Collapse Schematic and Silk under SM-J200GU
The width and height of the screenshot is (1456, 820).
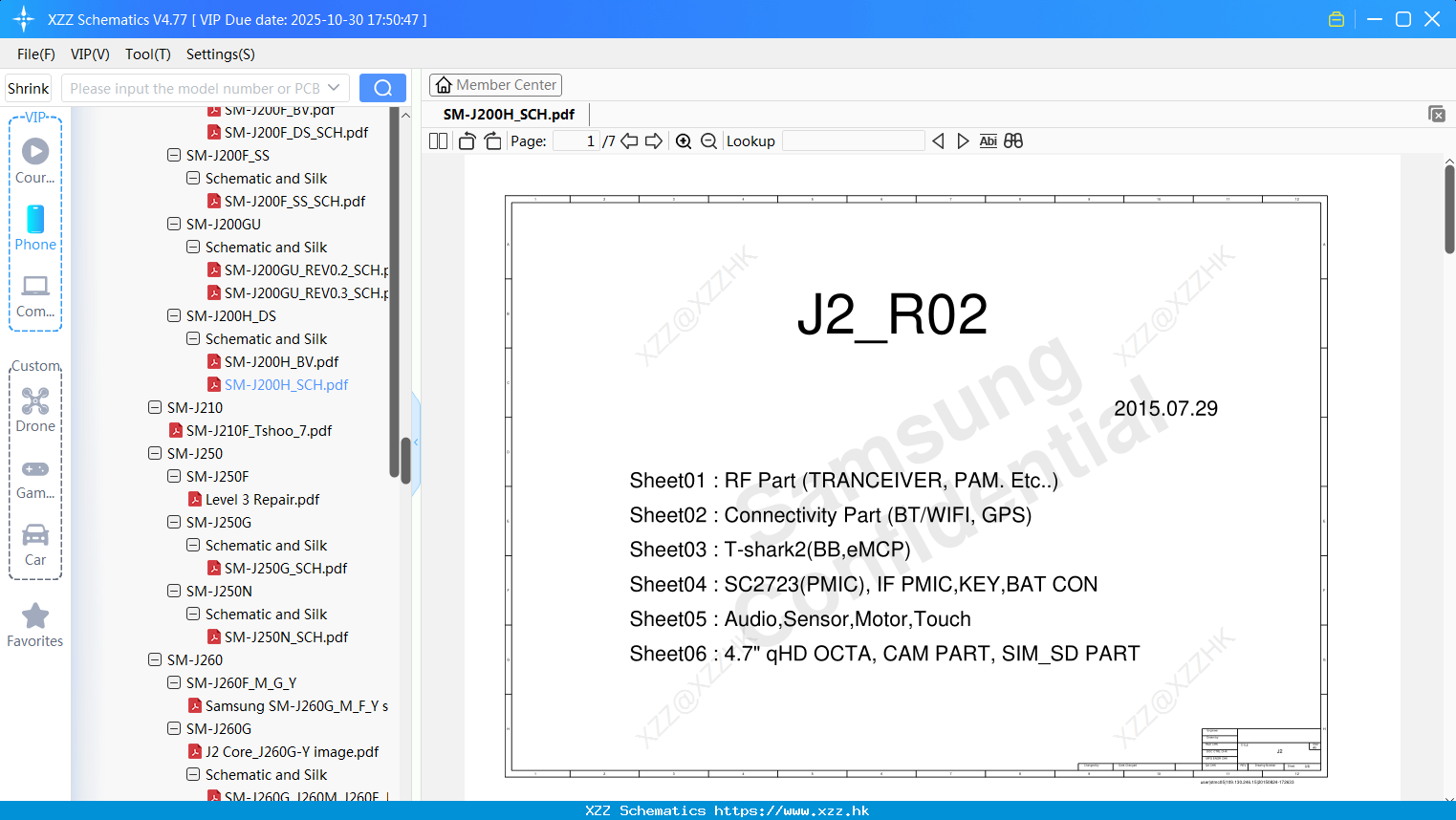(x=193, y=247)
